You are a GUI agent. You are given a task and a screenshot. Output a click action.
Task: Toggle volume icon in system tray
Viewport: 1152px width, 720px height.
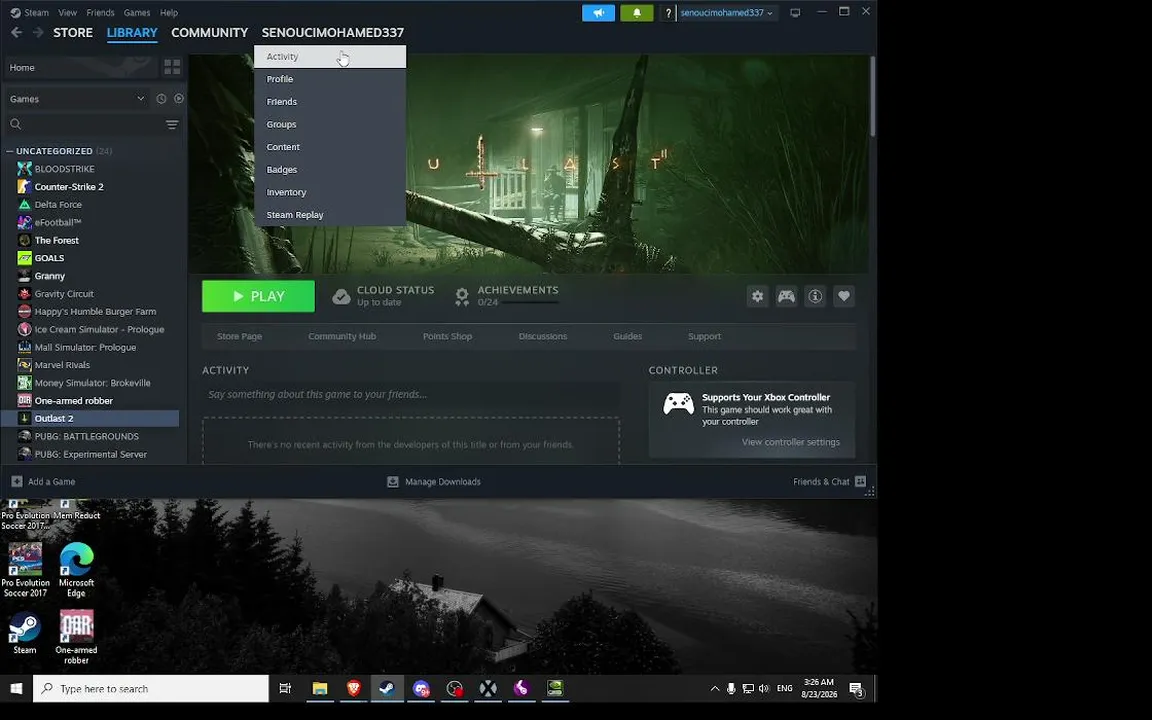coord(764,688)
